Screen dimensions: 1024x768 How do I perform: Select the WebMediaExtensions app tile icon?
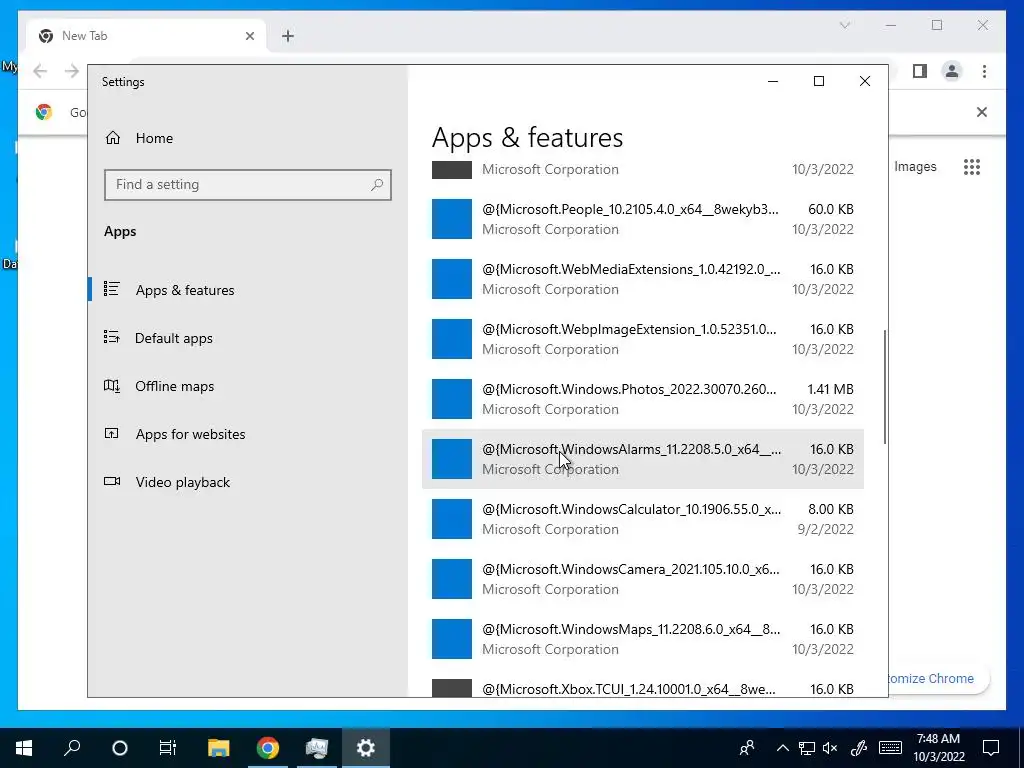[x=452, y=279]
